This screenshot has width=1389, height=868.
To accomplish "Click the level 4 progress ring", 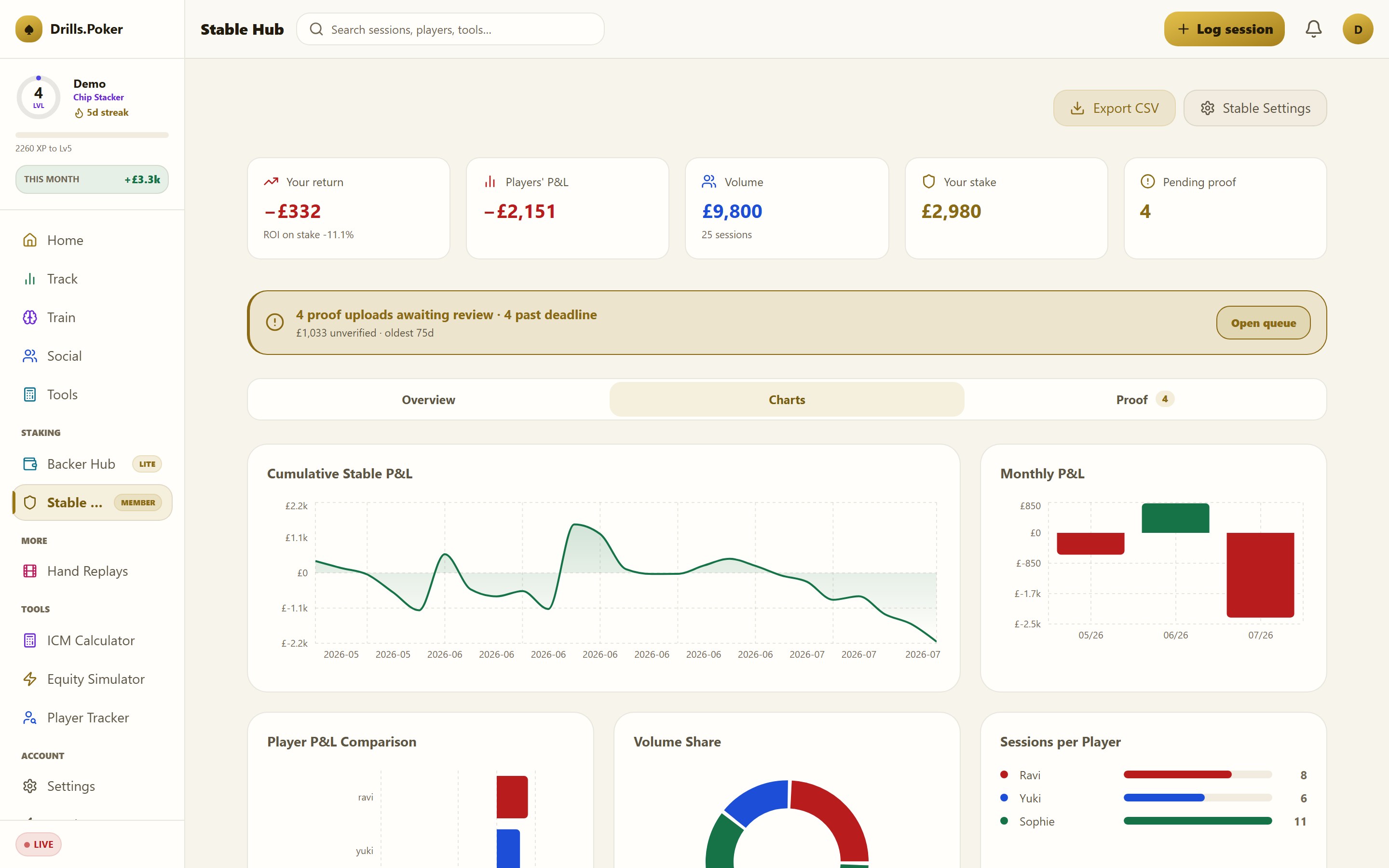I will [x=39, y=97].
